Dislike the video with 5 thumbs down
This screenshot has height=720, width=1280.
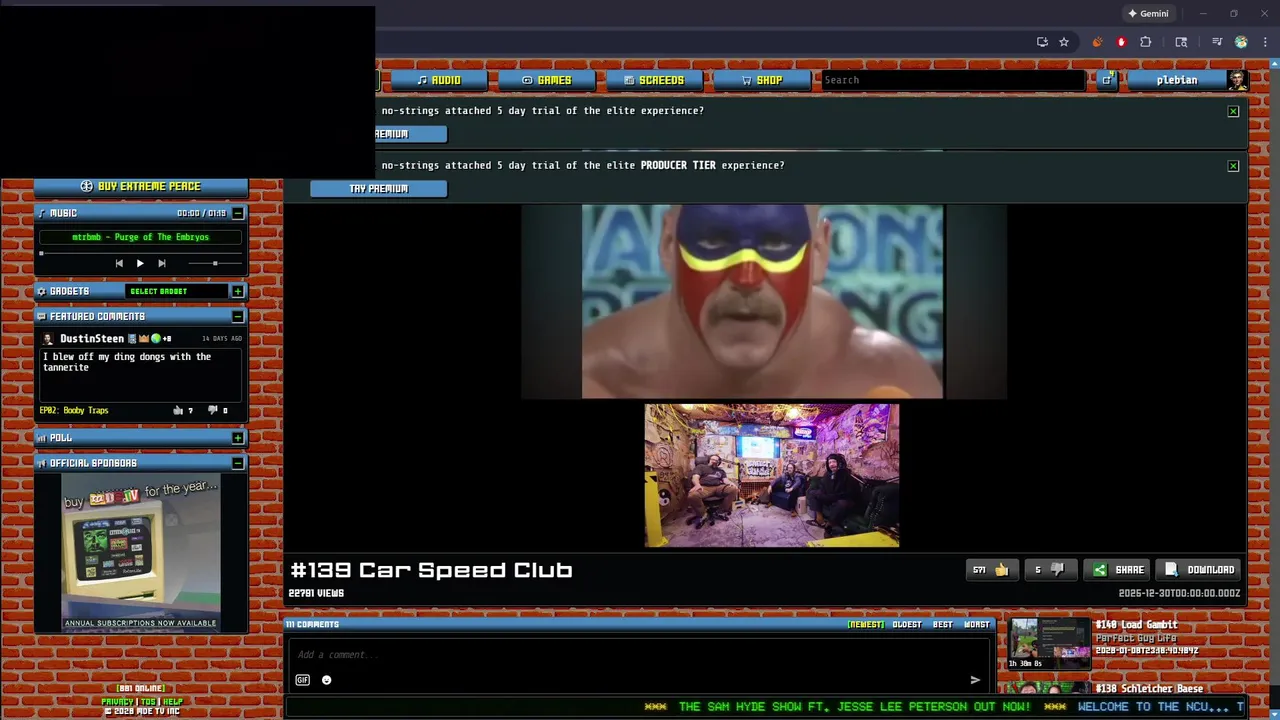point(1051,570)
